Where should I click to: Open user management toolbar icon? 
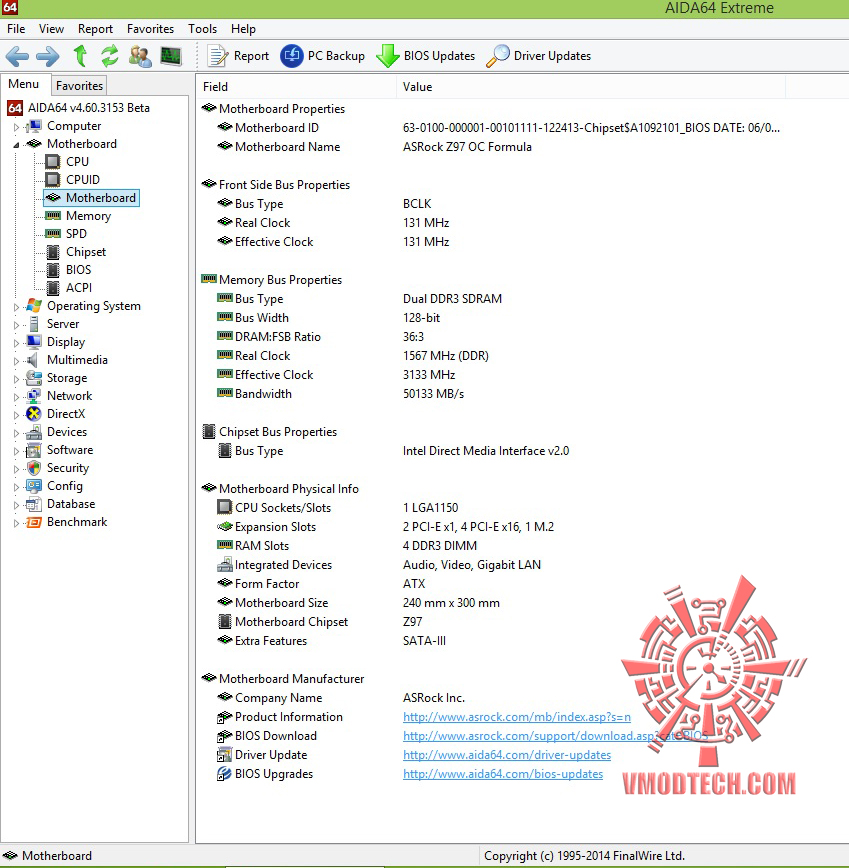pyautogui.click(x=140, y=56)
